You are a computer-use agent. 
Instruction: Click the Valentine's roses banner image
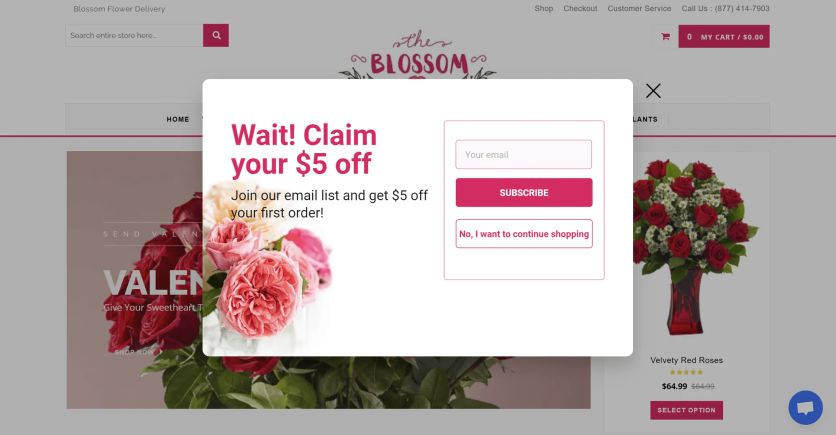133,280
